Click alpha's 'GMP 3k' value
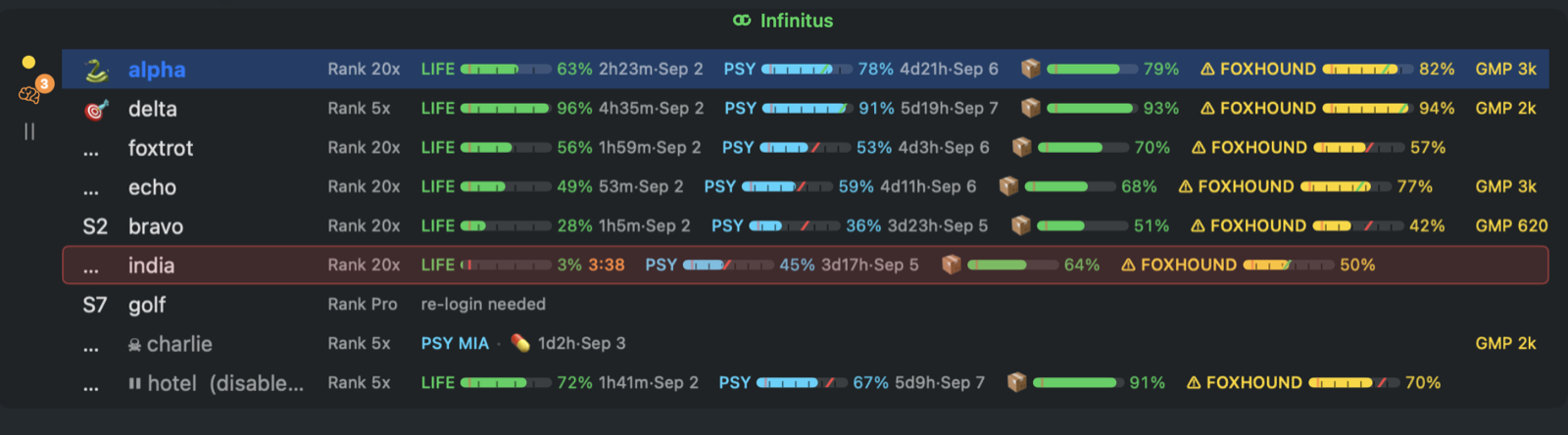The image size is (1568, 435). (x=1506, y=69)
